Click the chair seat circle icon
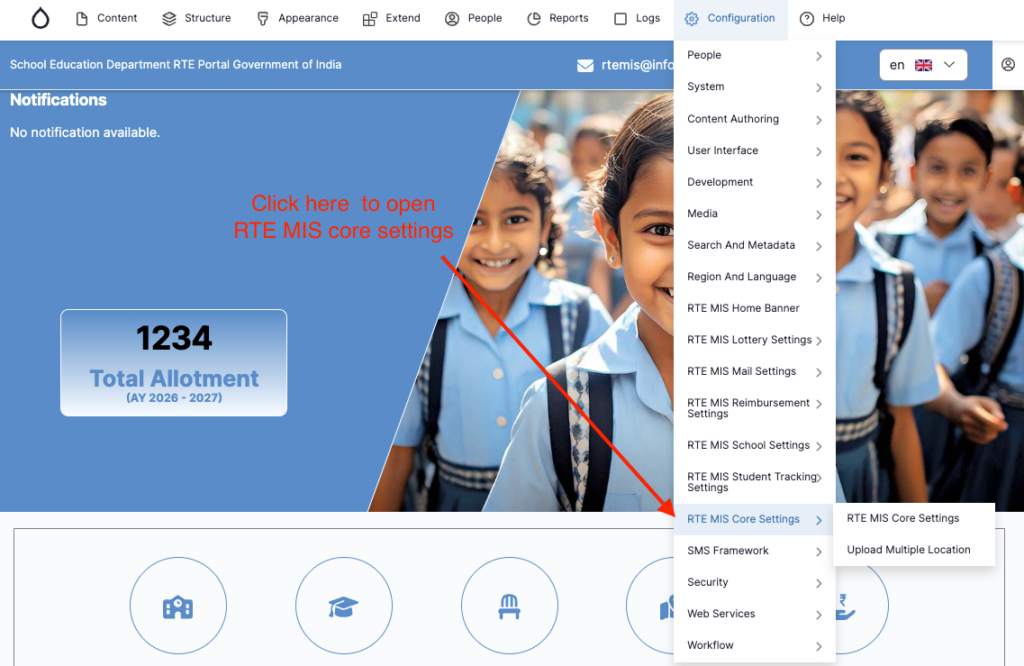Screen dimensions: 1024x666 click(x=509, y=606)
